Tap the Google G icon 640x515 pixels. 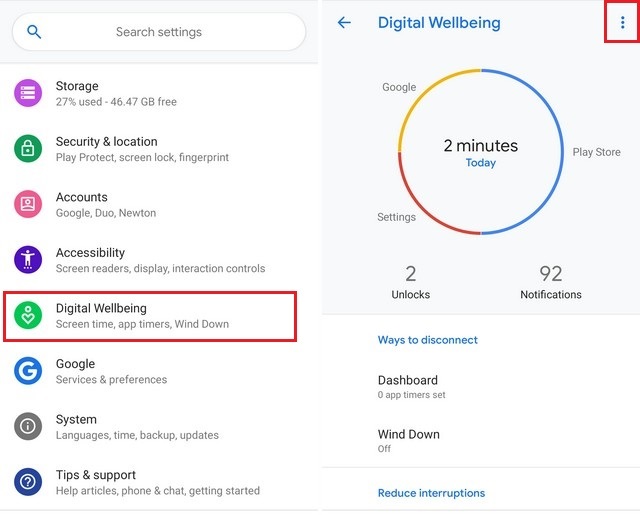(28, 371)
